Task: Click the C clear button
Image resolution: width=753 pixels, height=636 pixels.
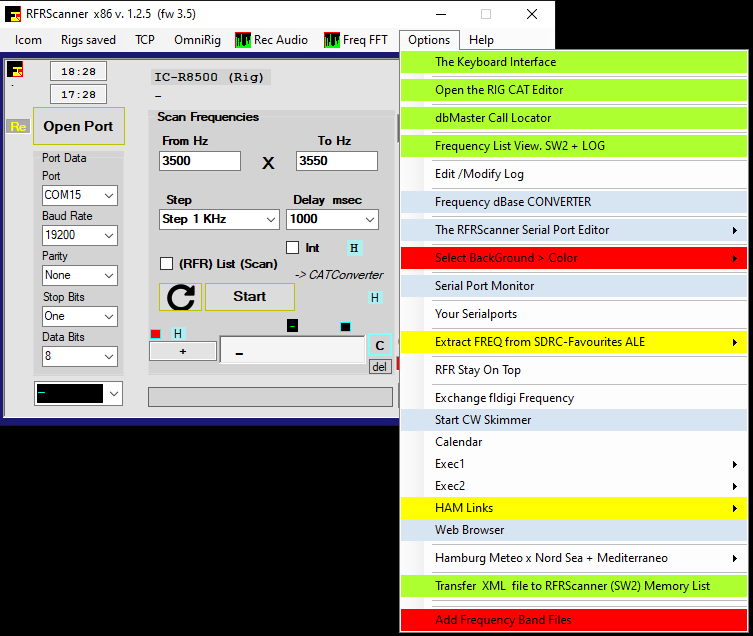Action: click(380, 345)
